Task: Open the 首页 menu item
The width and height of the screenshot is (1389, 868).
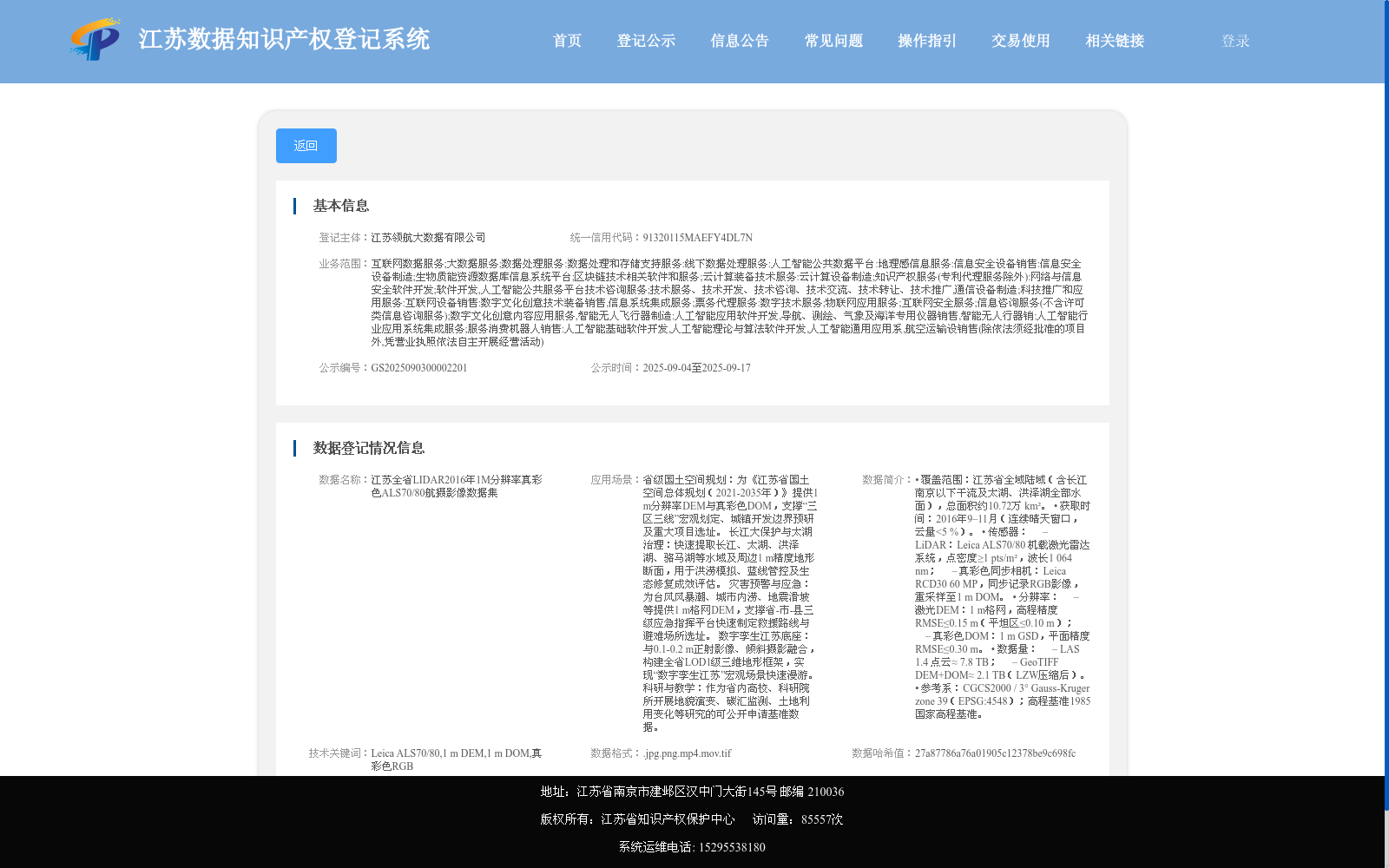Action: click(567, 41)
